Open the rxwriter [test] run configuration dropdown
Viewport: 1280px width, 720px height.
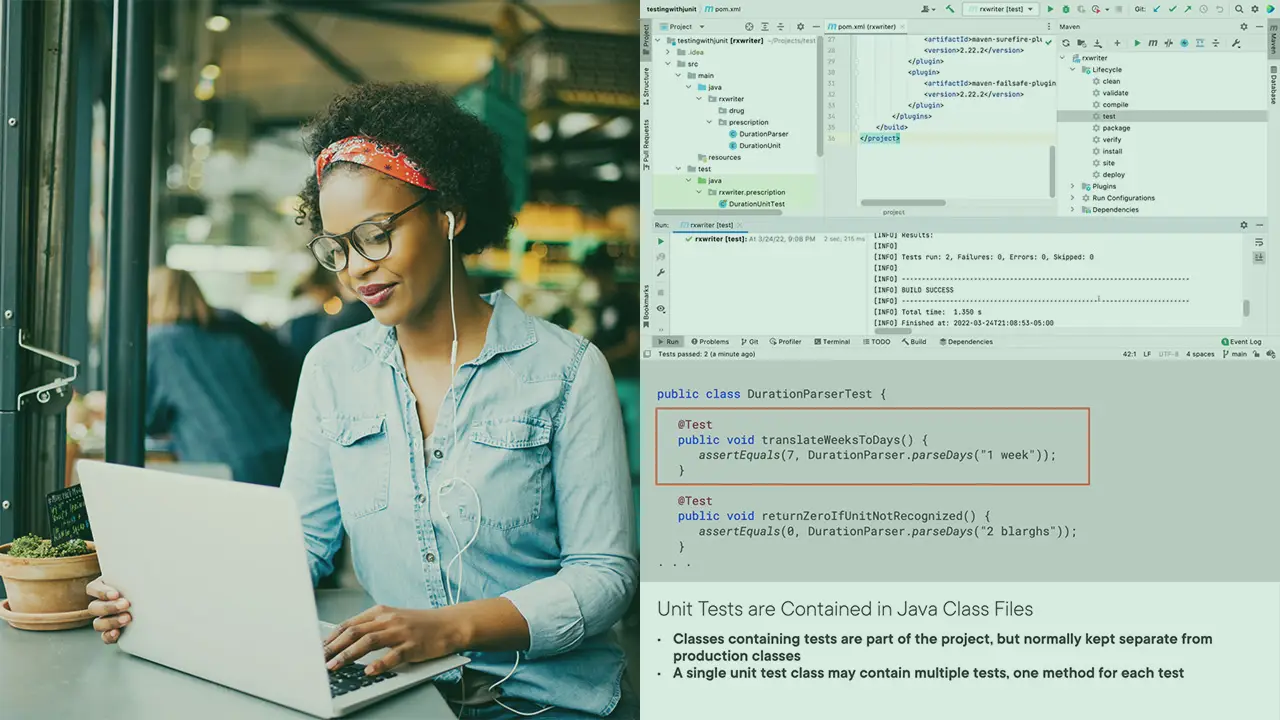(x=999, y=9)
